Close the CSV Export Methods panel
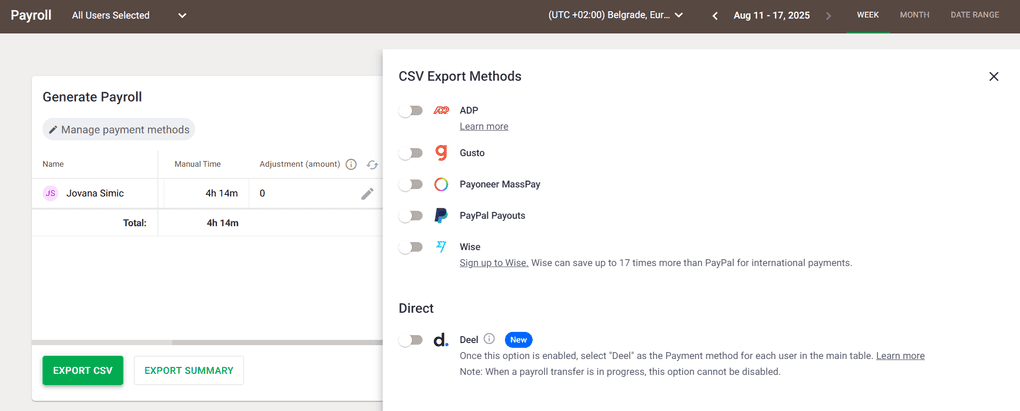The height and width of the screenshot is (411, 1020). click(x=993, y=77)
